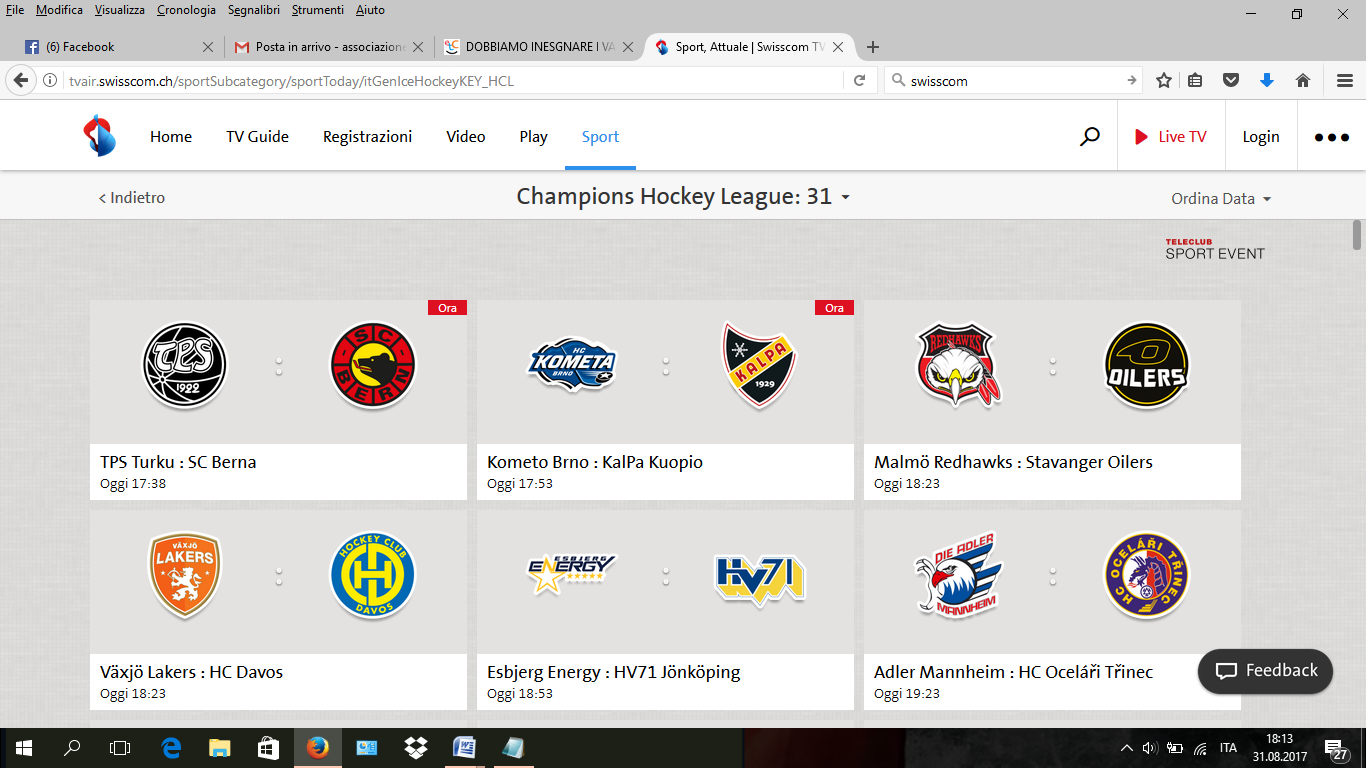Image resolution: width=1366 pixels, height=768 pixels.
Task: Click the site info icon in URL bar
Action: [50, 81]
